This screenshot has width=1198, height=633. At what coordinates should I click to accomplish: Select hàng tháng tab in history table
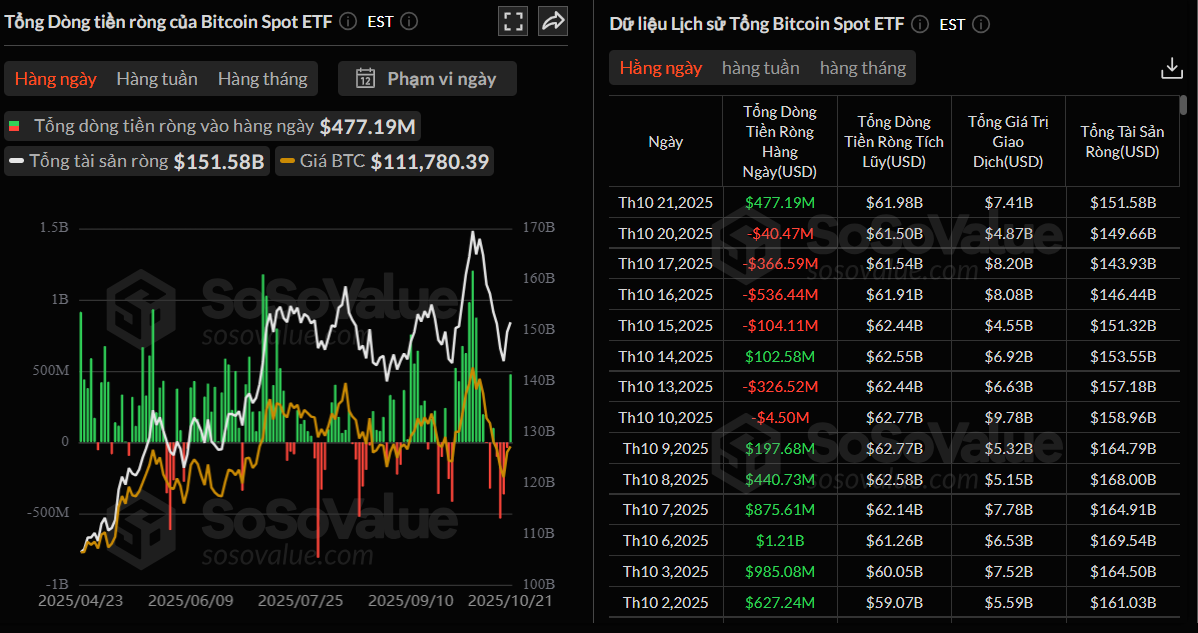pyautogui.click(x=862, y=68)
